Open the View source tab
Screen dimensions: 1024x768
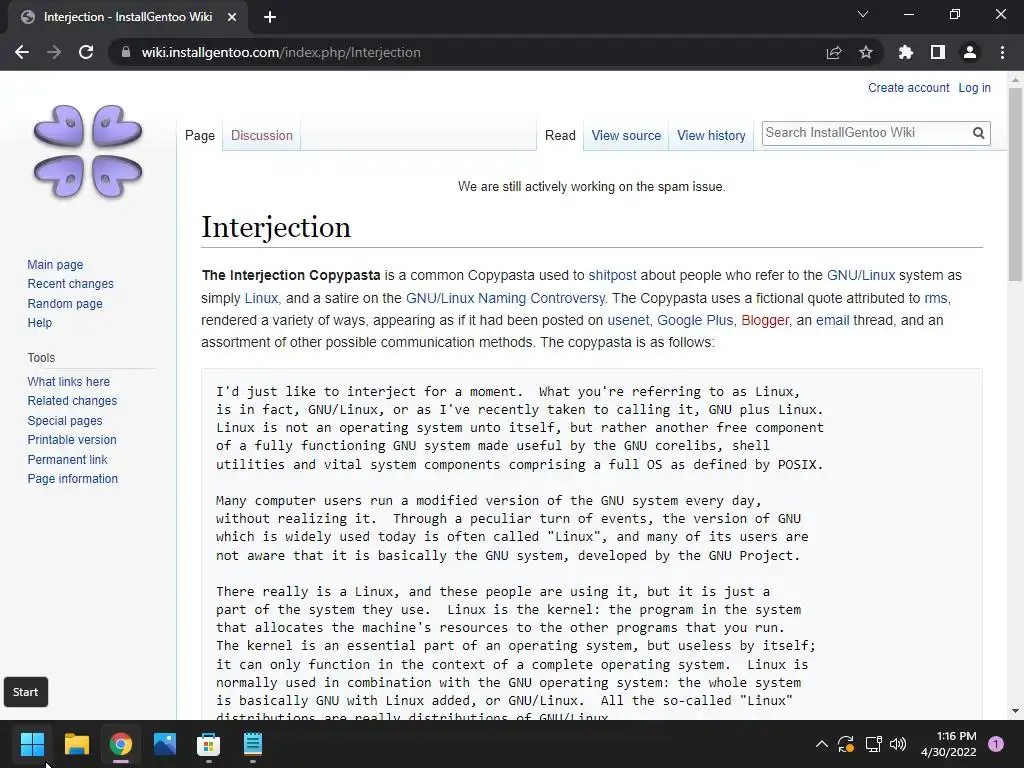pyautogui.click(x=626, y=135)
